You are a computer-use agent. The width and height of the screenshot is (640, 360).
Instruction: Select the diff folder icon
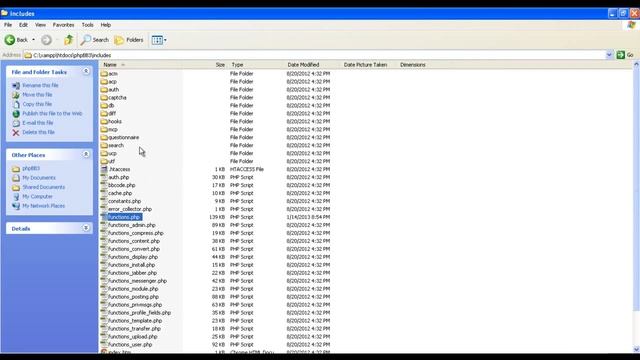coord(104,113)
